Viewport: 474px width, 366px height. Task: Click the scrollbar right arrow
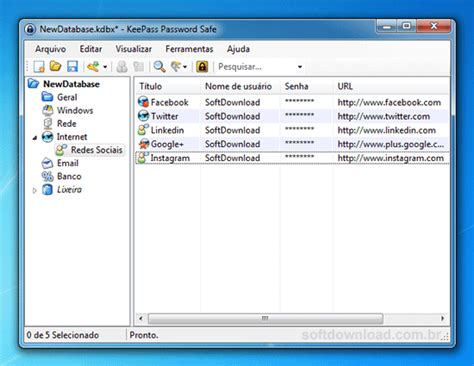tap(443, 318)
